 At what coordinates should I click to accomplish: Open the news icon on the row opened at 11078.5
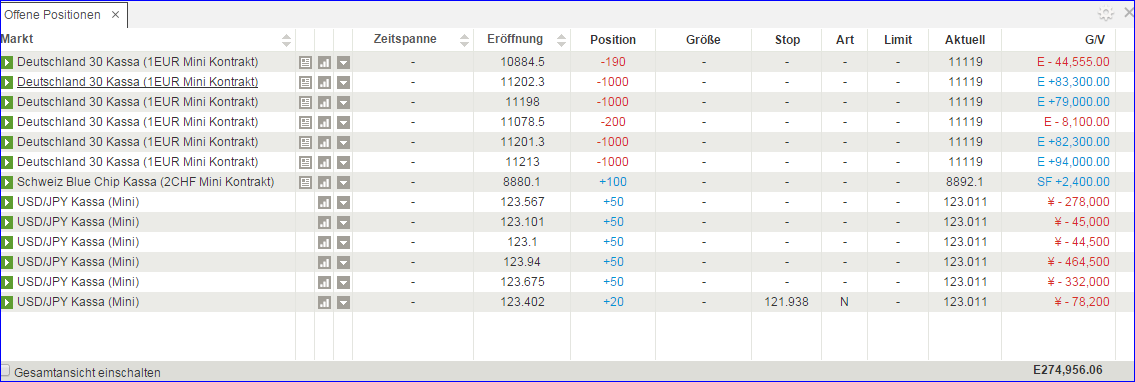click(x=305, y=122)
